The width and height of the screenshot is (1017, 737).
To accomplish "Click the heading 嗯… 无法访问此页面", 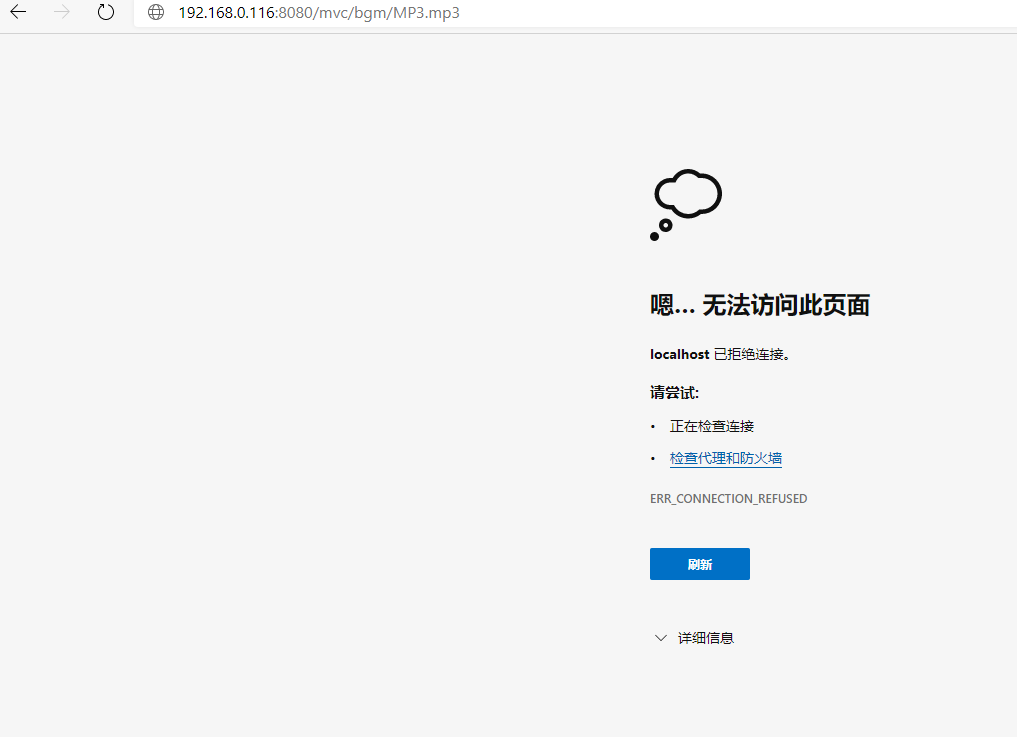I will pos(760,305).
